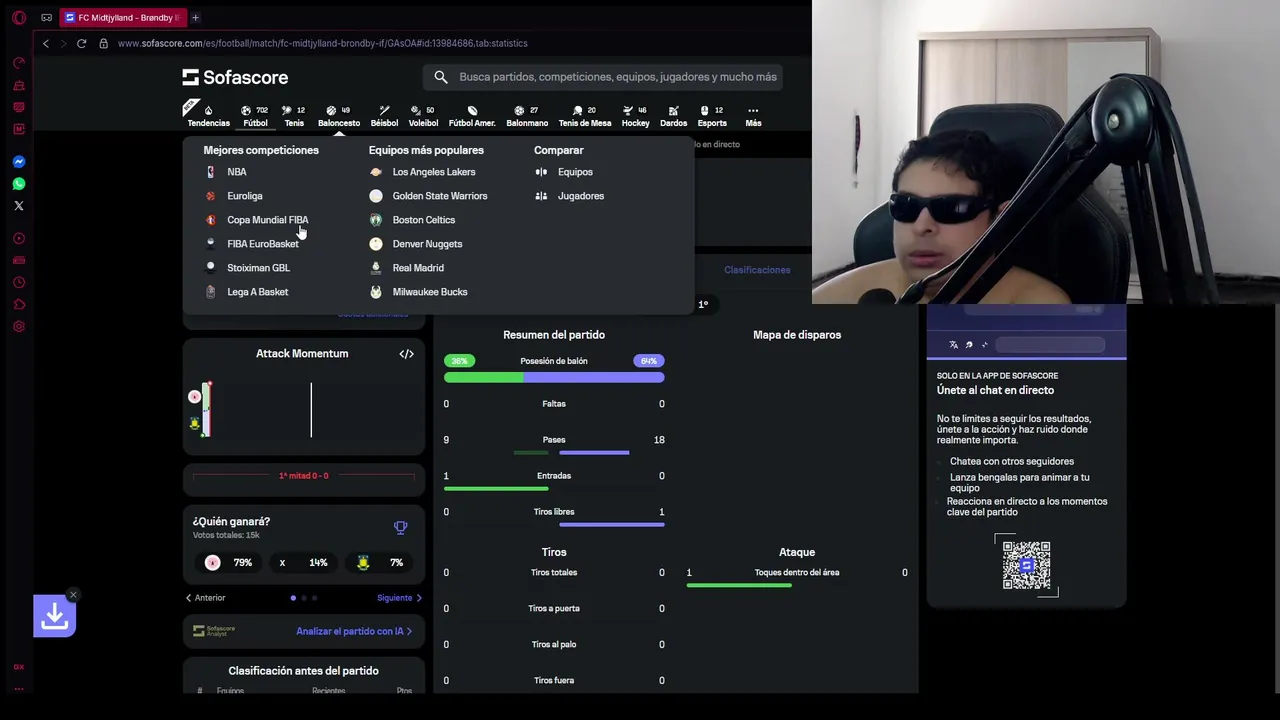
Task: Click the Pases comparison bar
Action: coord(554,453)
